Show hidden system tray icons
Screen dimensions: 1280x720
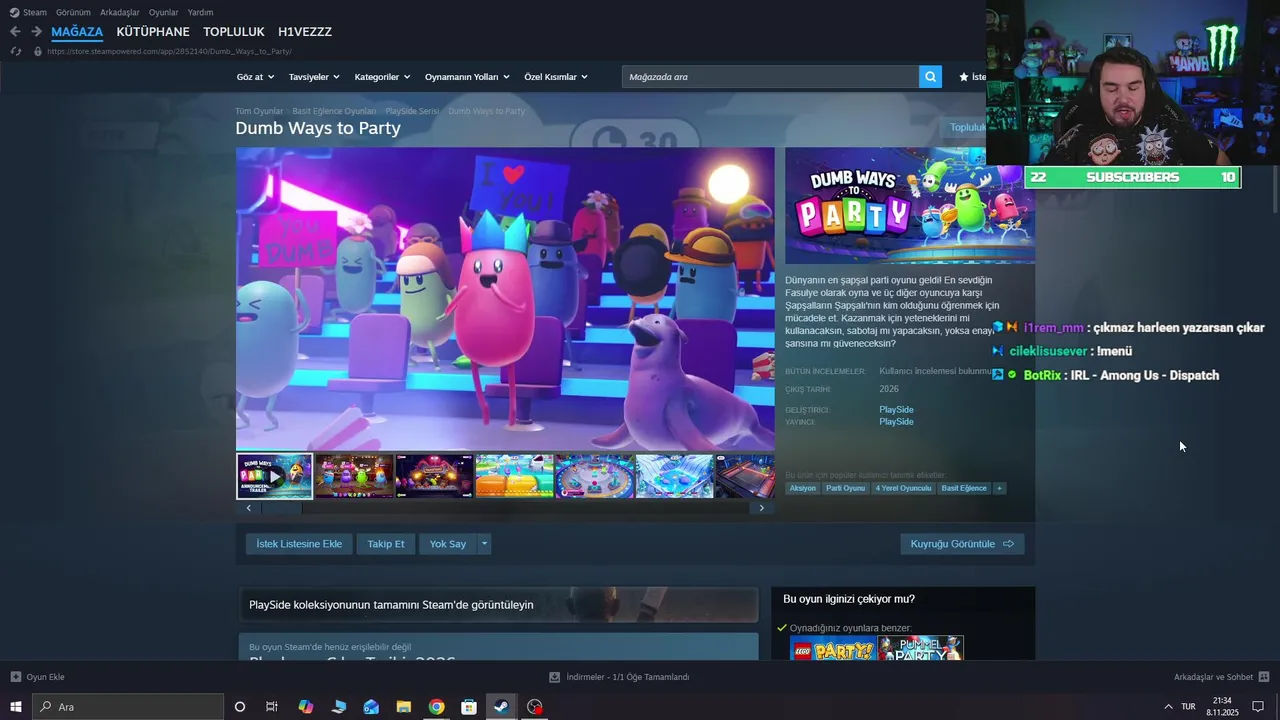tap(1168, 707)
